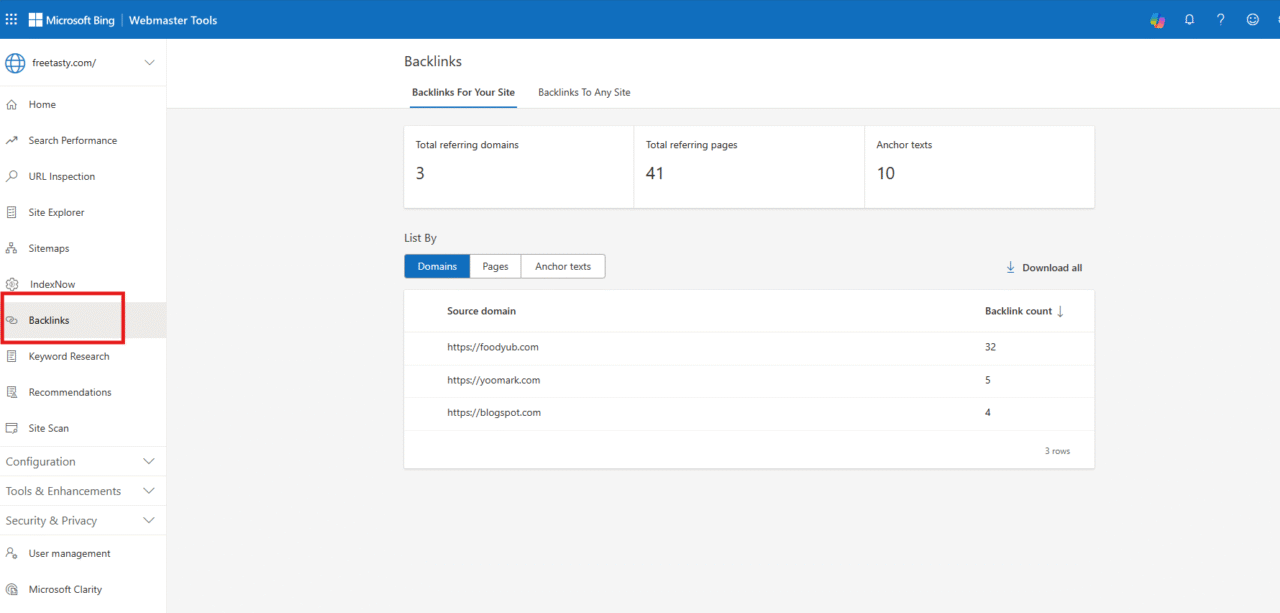
Task: Click Anchor texts summary card
Action: 979,166
